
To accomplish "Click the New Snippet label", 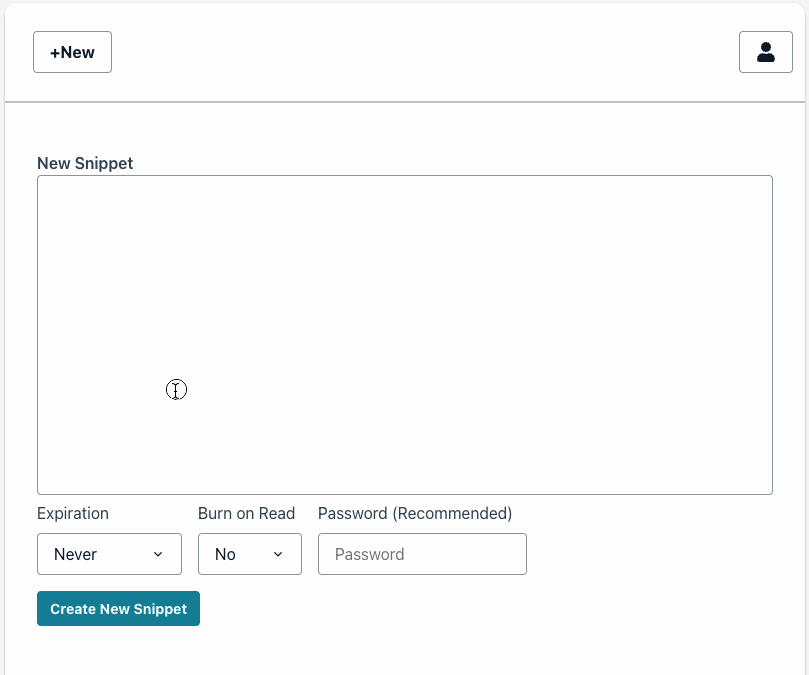I will [x=84, y=163].
